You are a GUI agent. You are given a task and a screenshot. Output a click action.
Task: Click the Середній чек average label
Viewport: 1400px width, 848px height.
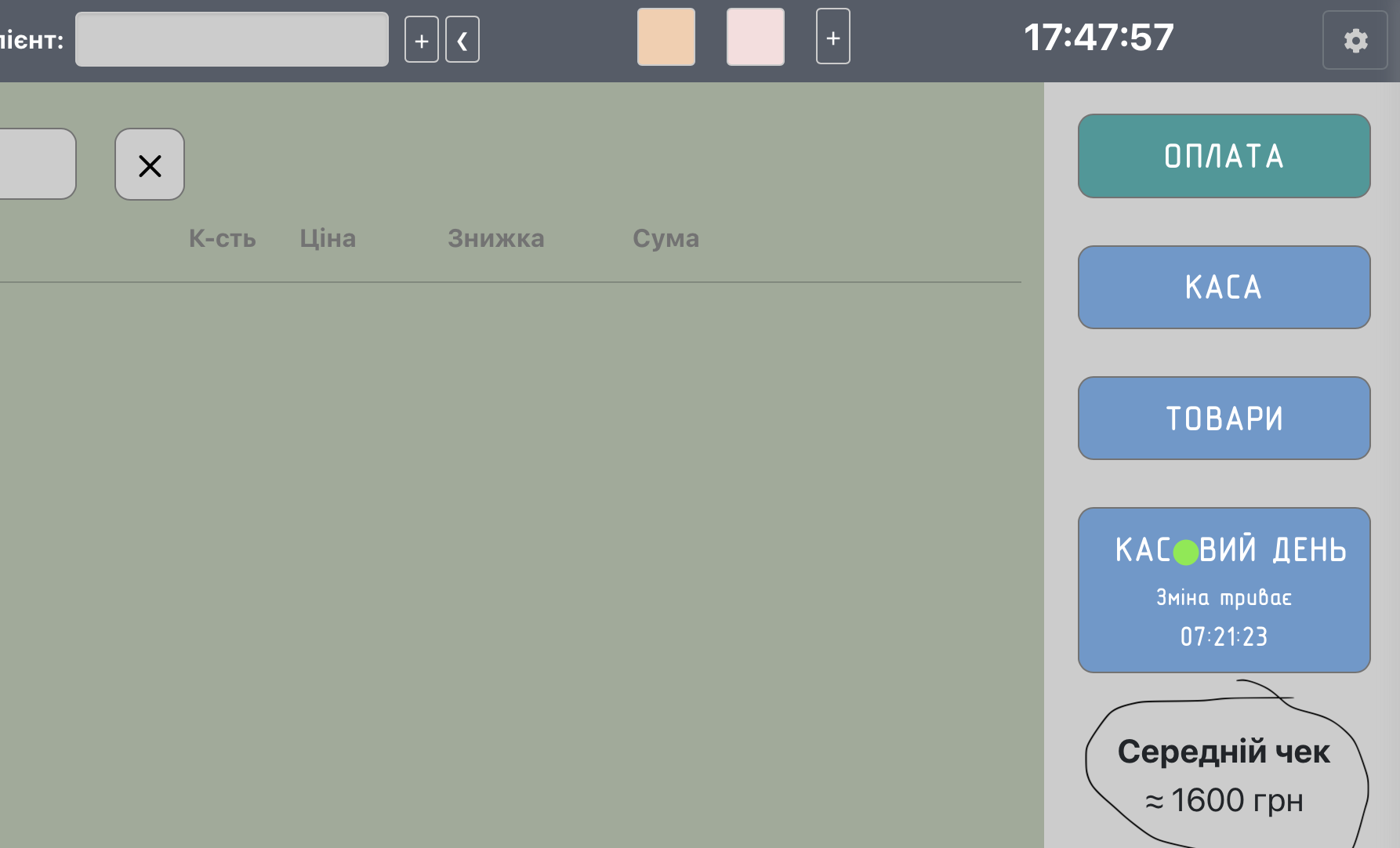tap(1223, 752)
